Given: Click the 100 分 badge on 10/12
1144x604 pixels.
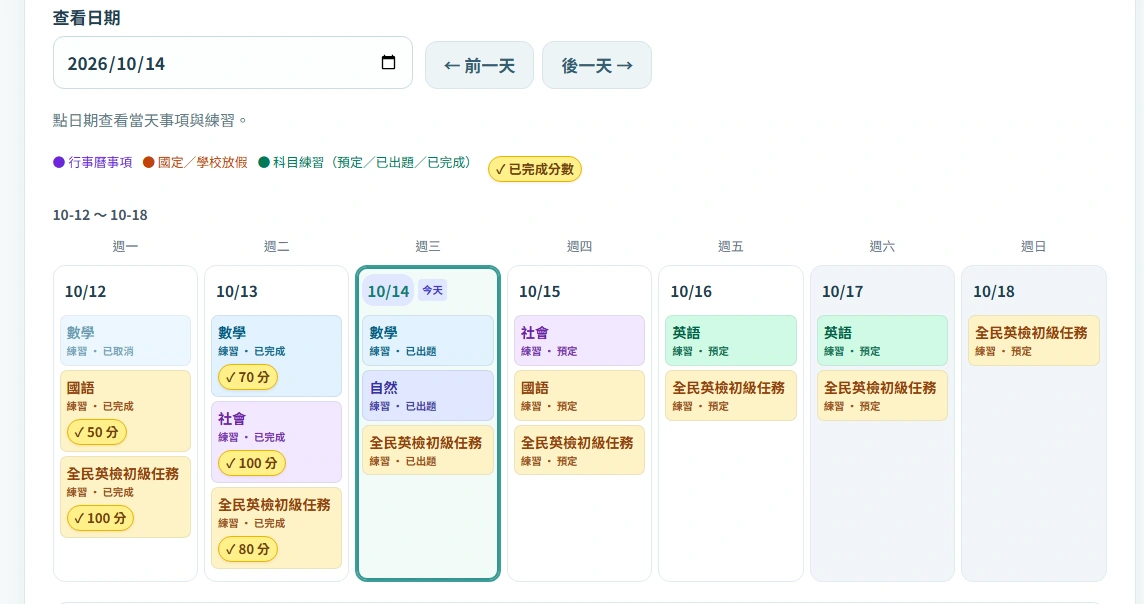Looking at the screenshot, I should pyautogui.click(x=101, y=518).
